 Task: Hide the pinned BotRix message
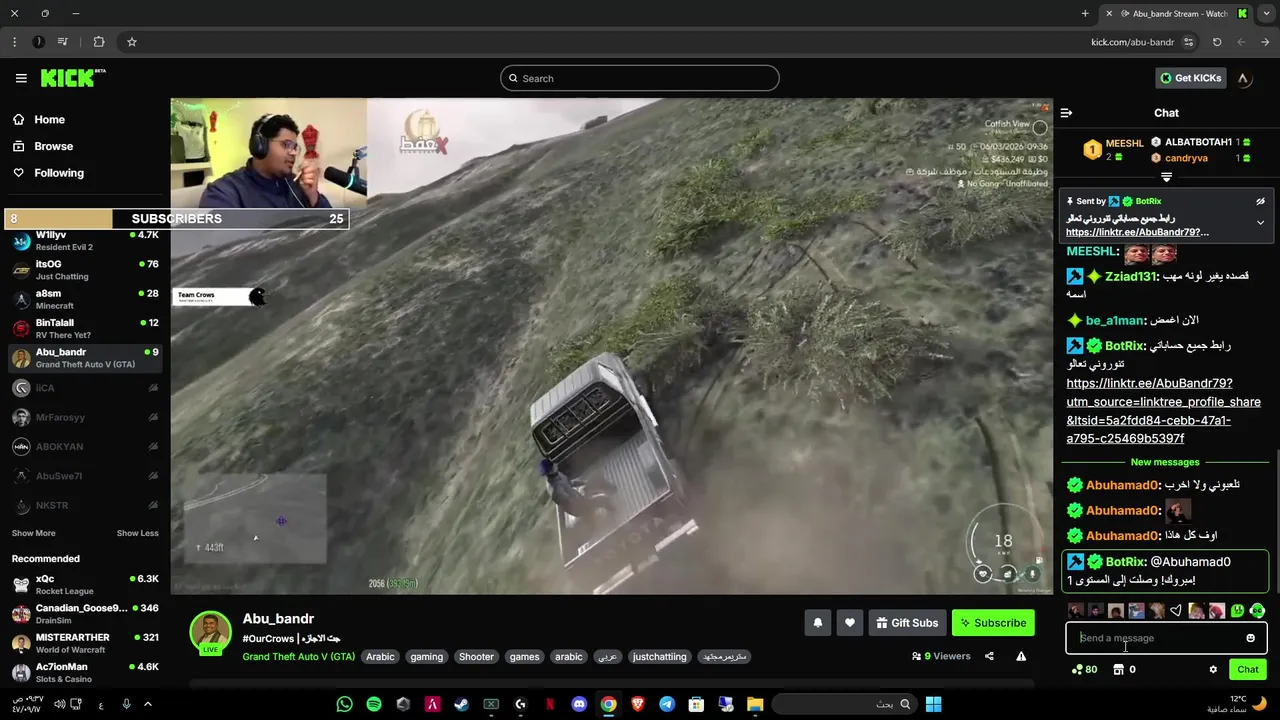coord(1260,201)
